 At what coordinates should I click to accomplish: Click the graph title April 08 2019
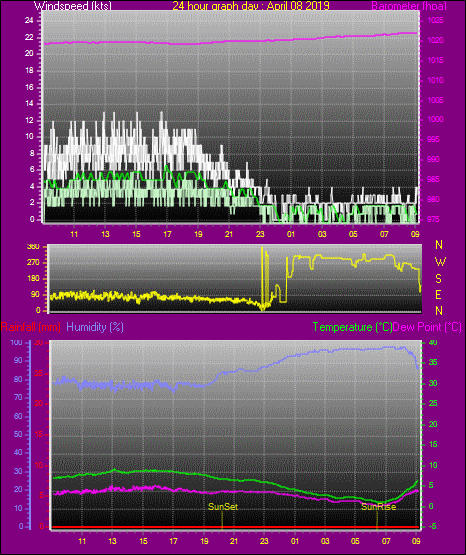point(298,6)
